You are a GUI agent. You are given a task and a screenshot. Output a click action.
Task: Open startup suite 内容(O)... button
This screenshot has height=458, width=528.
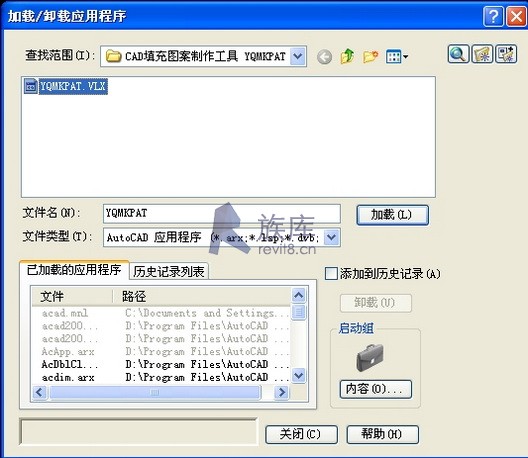coord(375,389)
